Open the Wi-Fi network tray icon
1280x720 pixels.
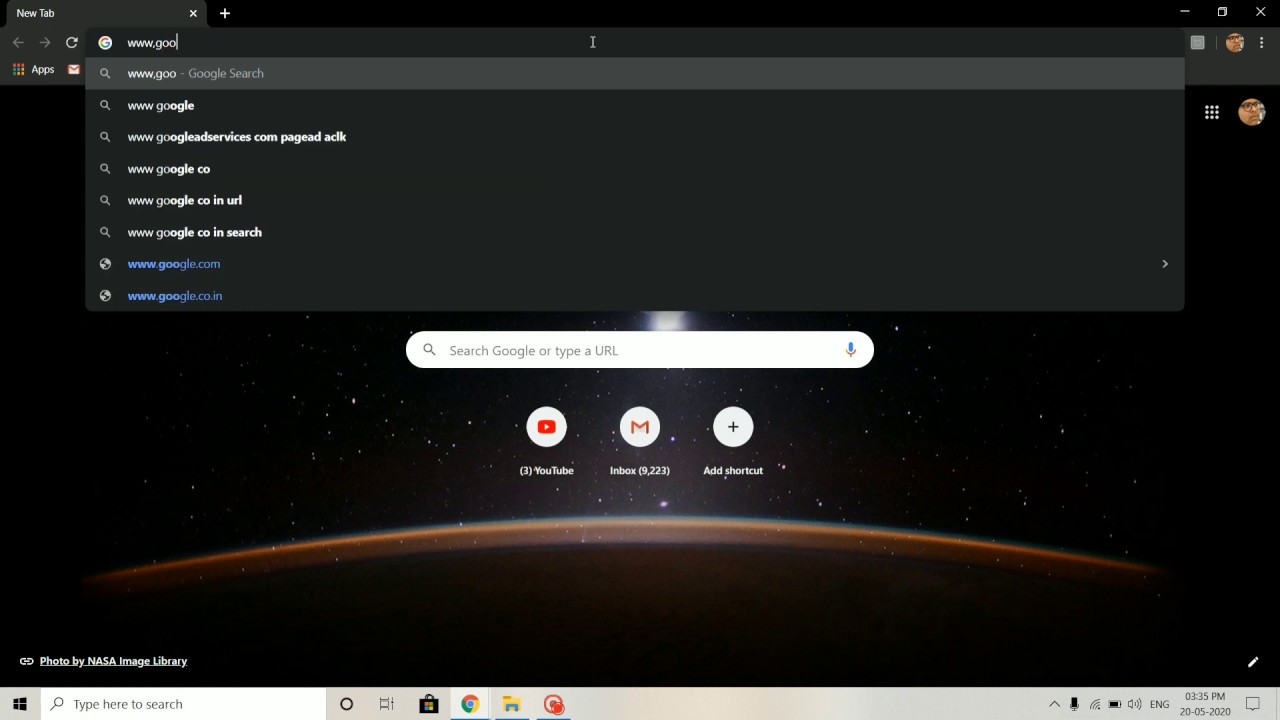pos(1095,704)
